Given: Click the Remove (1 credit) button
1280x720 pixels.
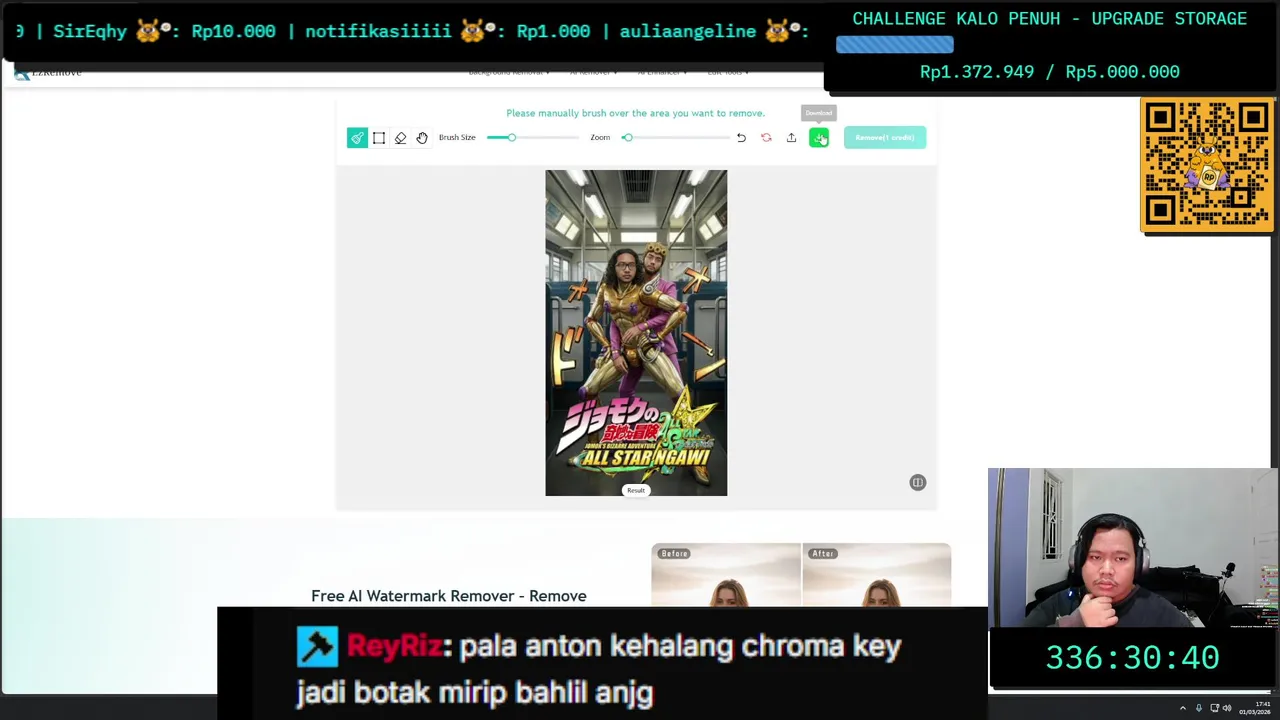Looking at the screenshot, I should [885, 138].
